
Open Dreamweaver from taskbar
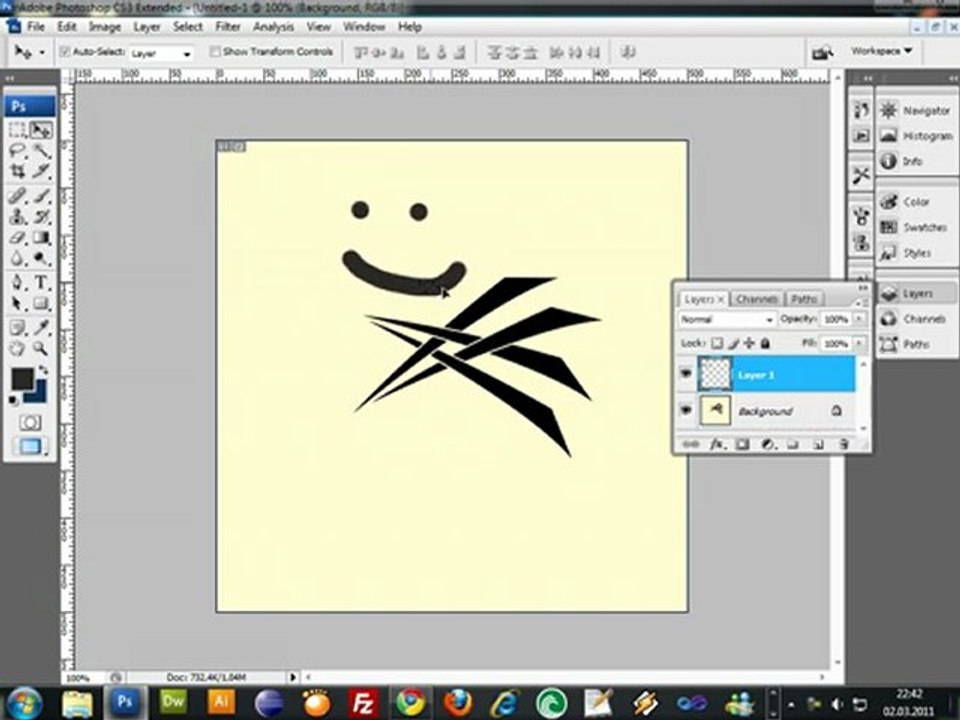tap(173, 702)
